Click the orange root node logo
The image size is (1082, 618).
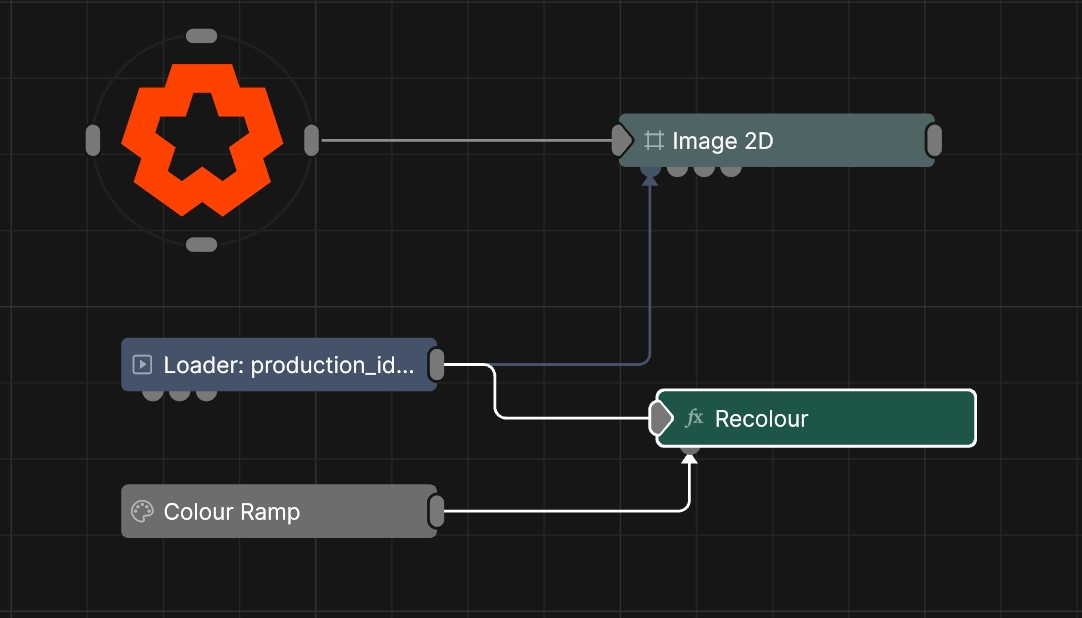click(x=202, y=140)
